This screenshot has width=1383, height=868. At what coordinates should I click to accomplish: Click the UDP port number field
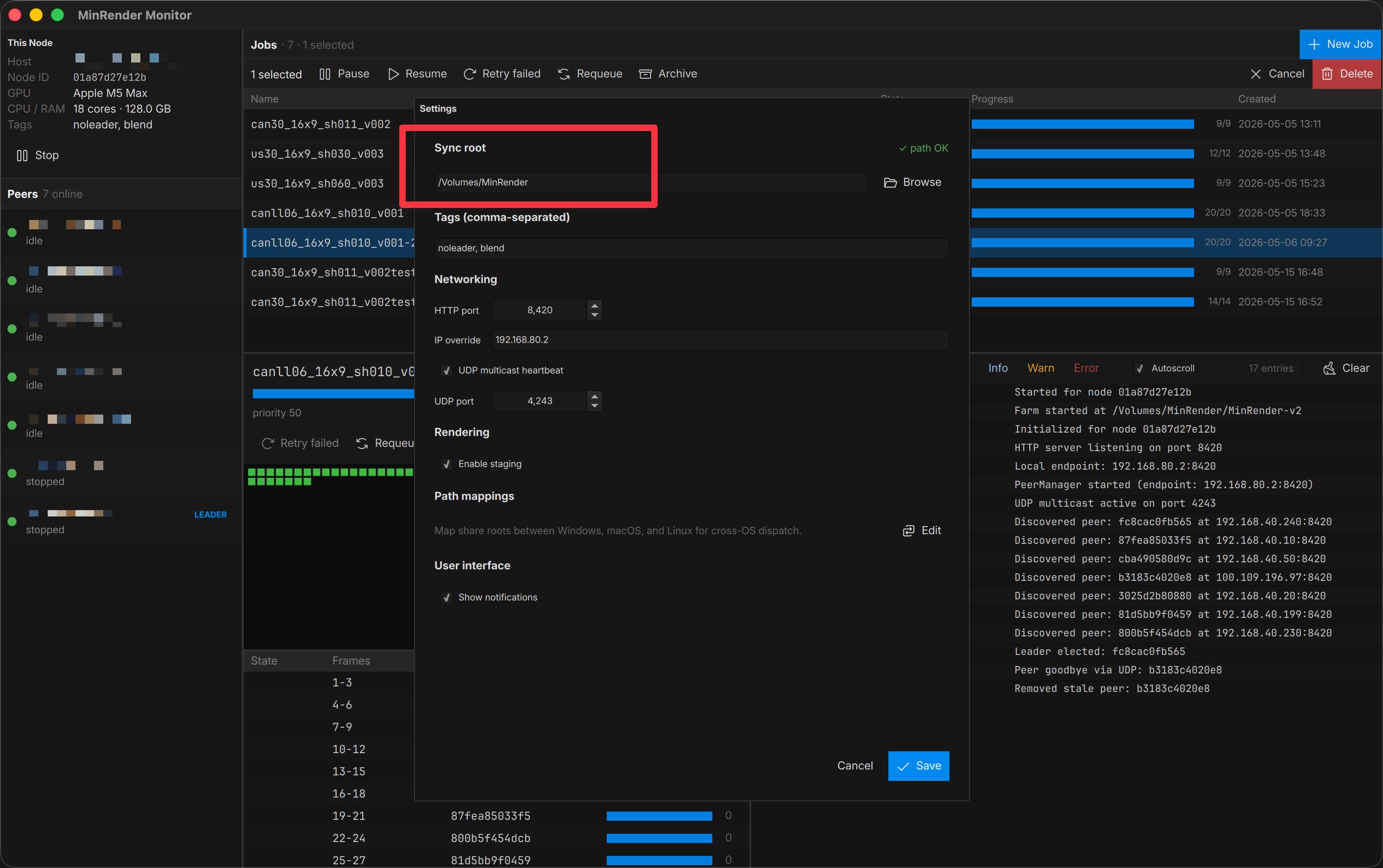click(x=540, y=401)
